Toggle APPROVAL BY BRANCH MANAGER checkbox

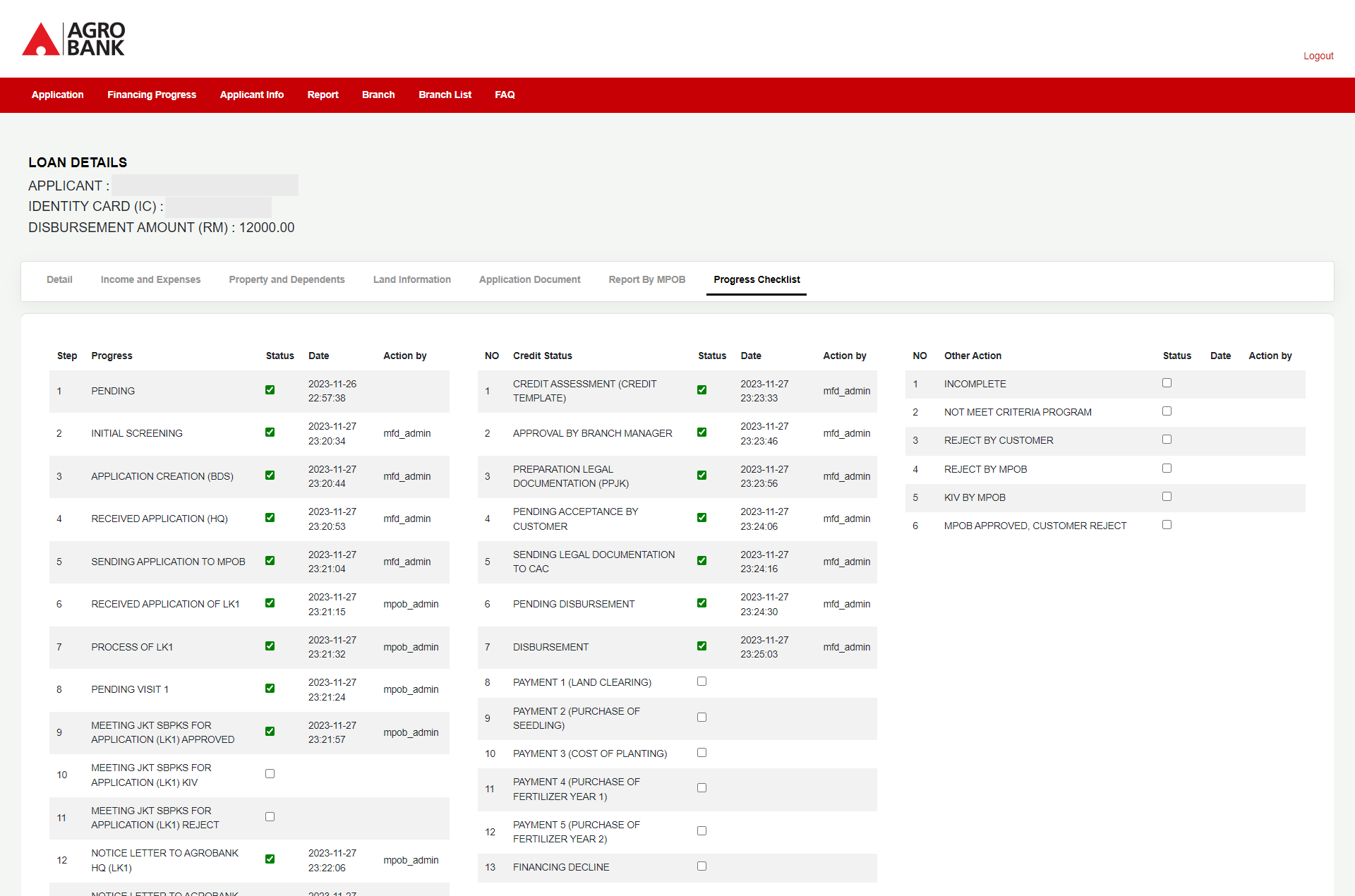point(701,432)
